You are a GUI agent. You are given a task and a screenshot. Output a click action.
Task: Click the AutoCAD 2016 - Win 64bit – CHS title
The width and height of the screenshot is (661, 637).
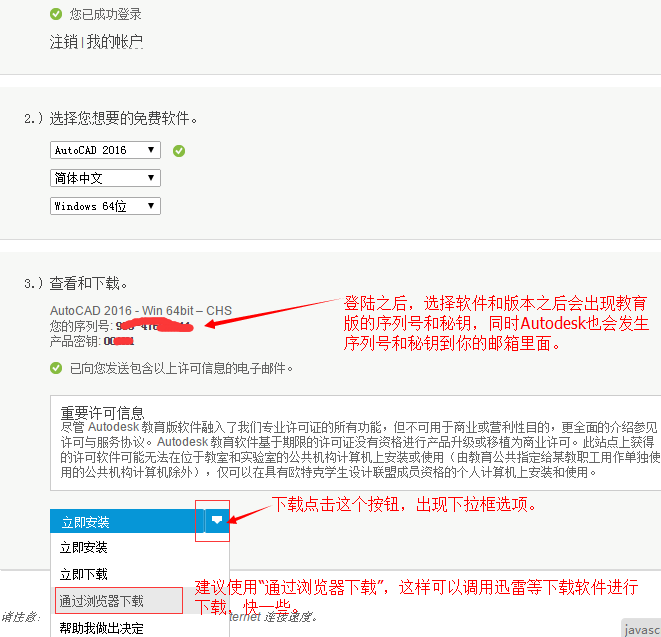click(x=141, y=311)
